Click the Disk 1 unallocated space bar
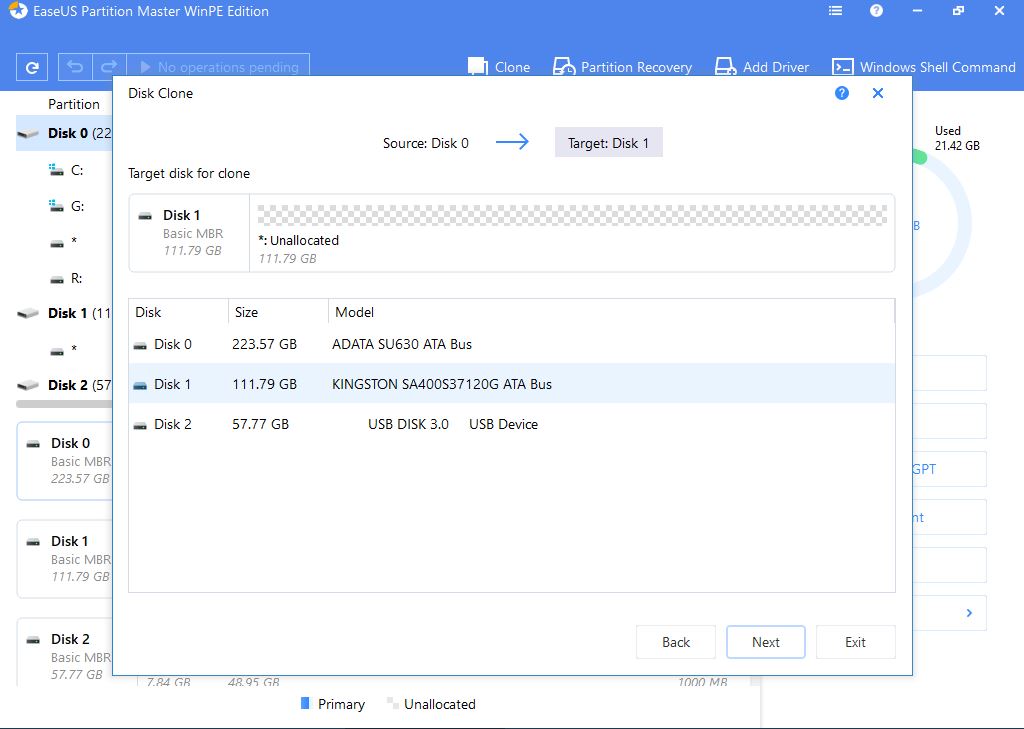Viewport: 1024px width, 729px height. pyautogui.click(x=572, y=216)
